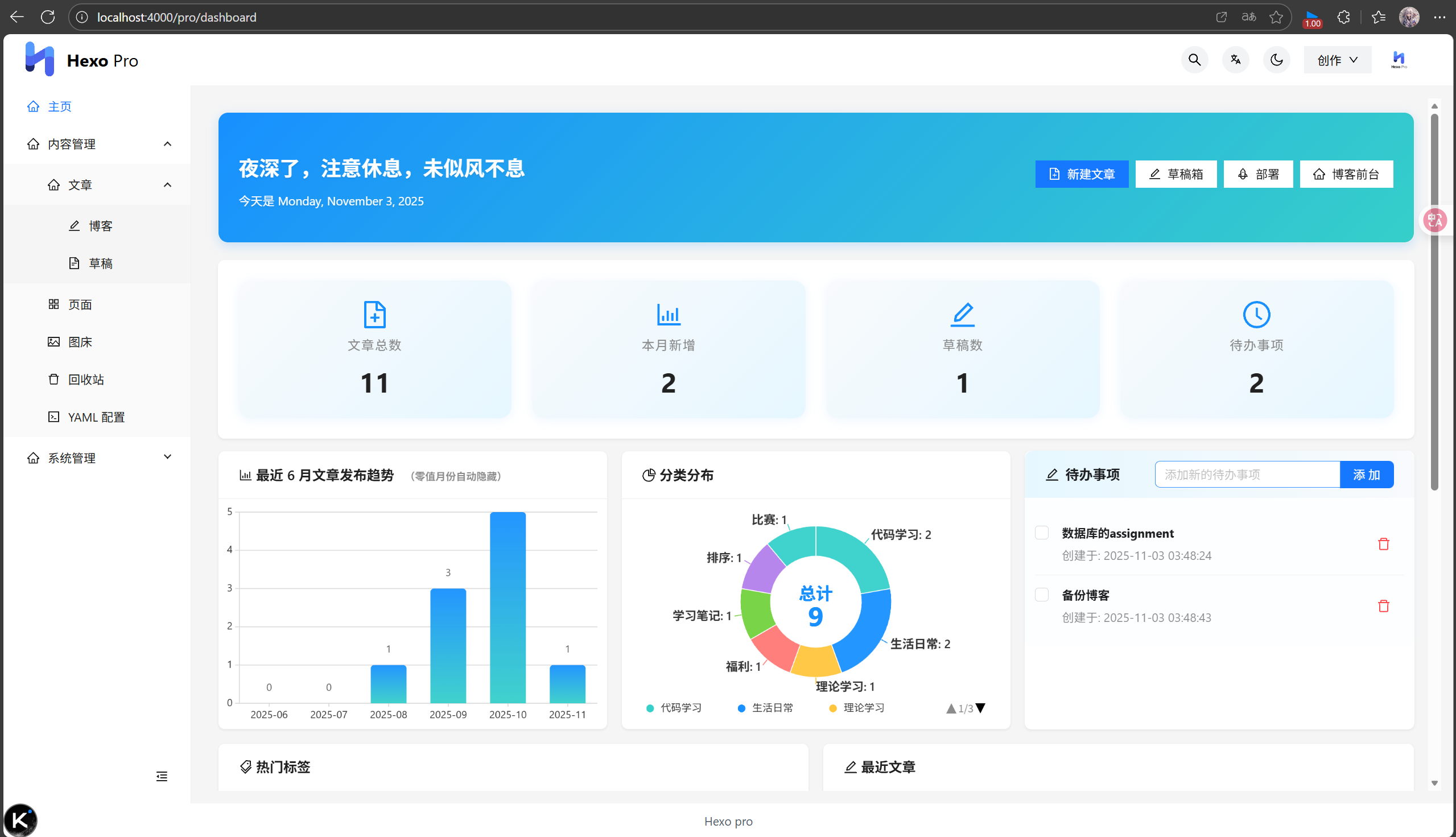
Task: Select the 代码学习 legend color dot
Action: [x=650, y=708]
